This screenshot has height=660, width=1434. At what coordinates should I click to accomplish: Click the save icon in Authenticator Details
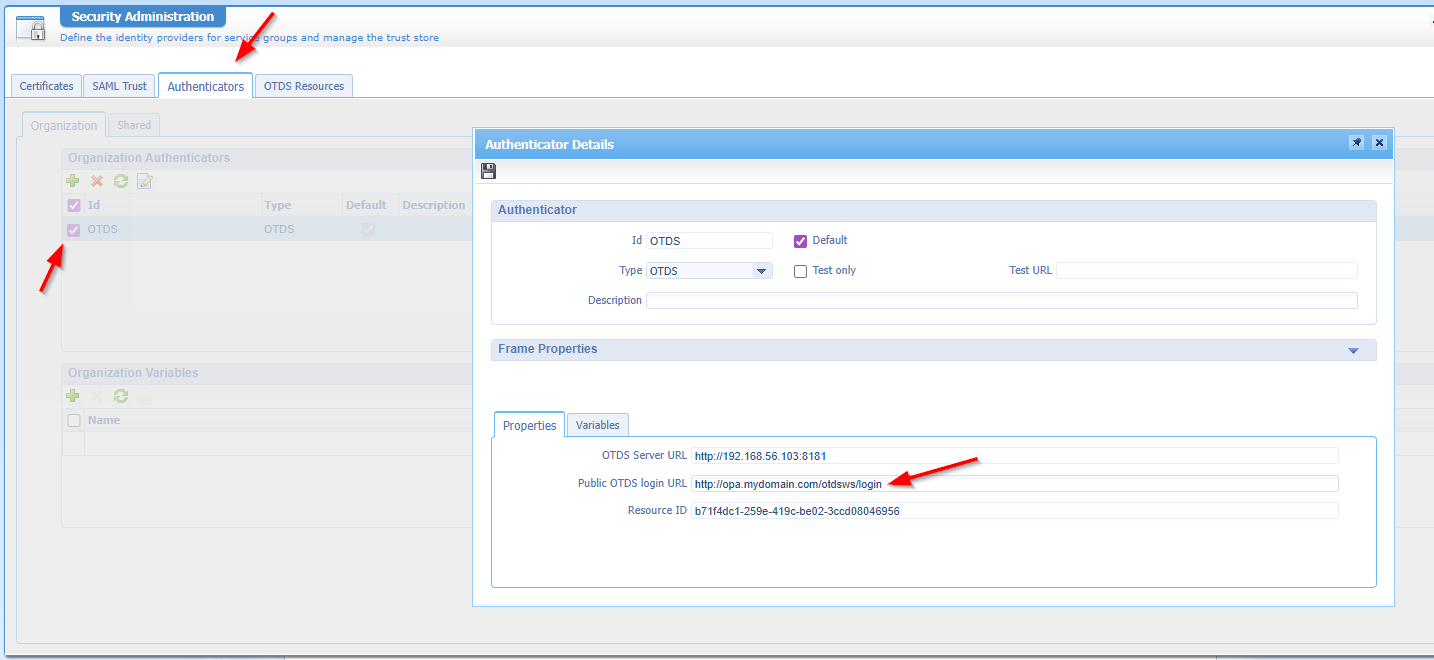(489, 171)
